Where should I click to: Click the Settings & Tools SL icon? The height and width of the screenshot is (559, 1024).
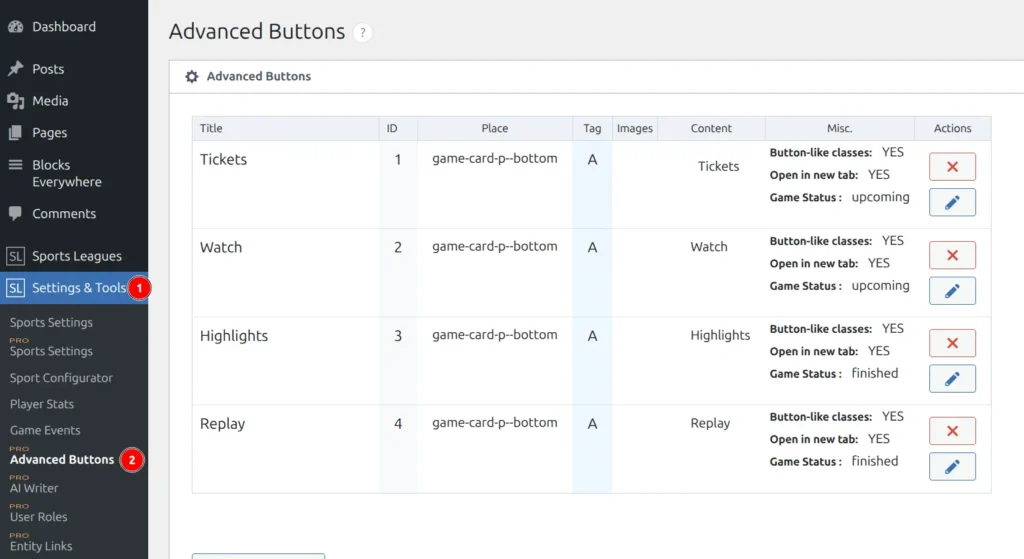click(16, 288)
